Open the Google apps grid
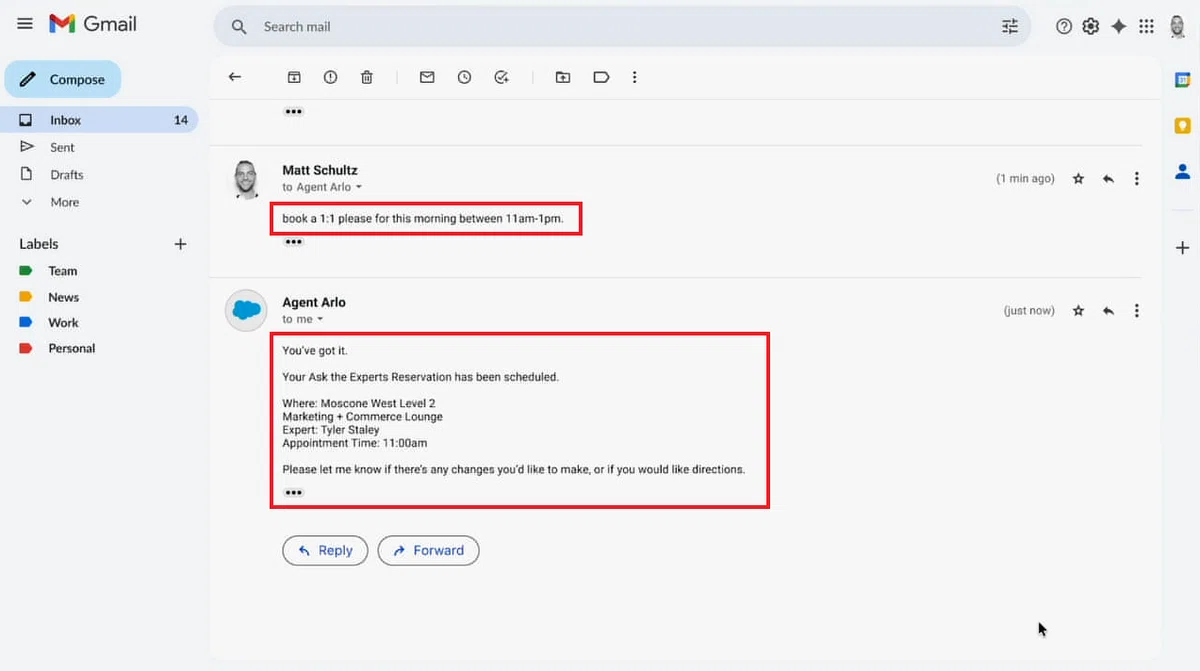The width and height of the screenshot is (1200, 671). 1147,27
